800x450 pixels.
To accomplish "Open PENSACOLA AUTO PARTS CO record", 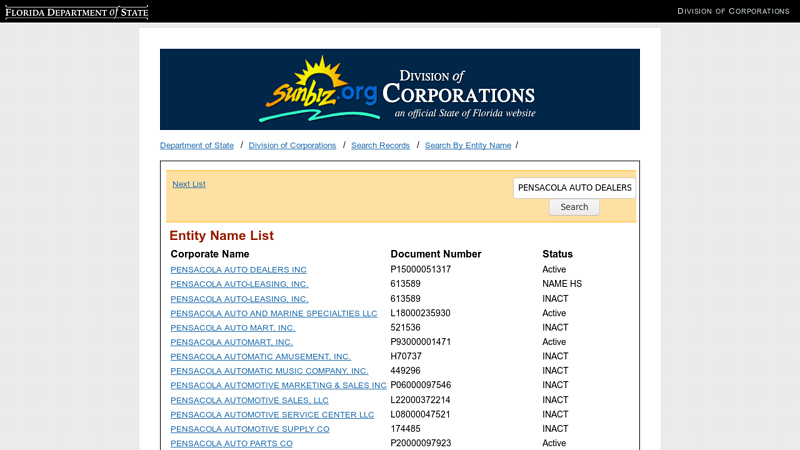I will click(232, 443).
